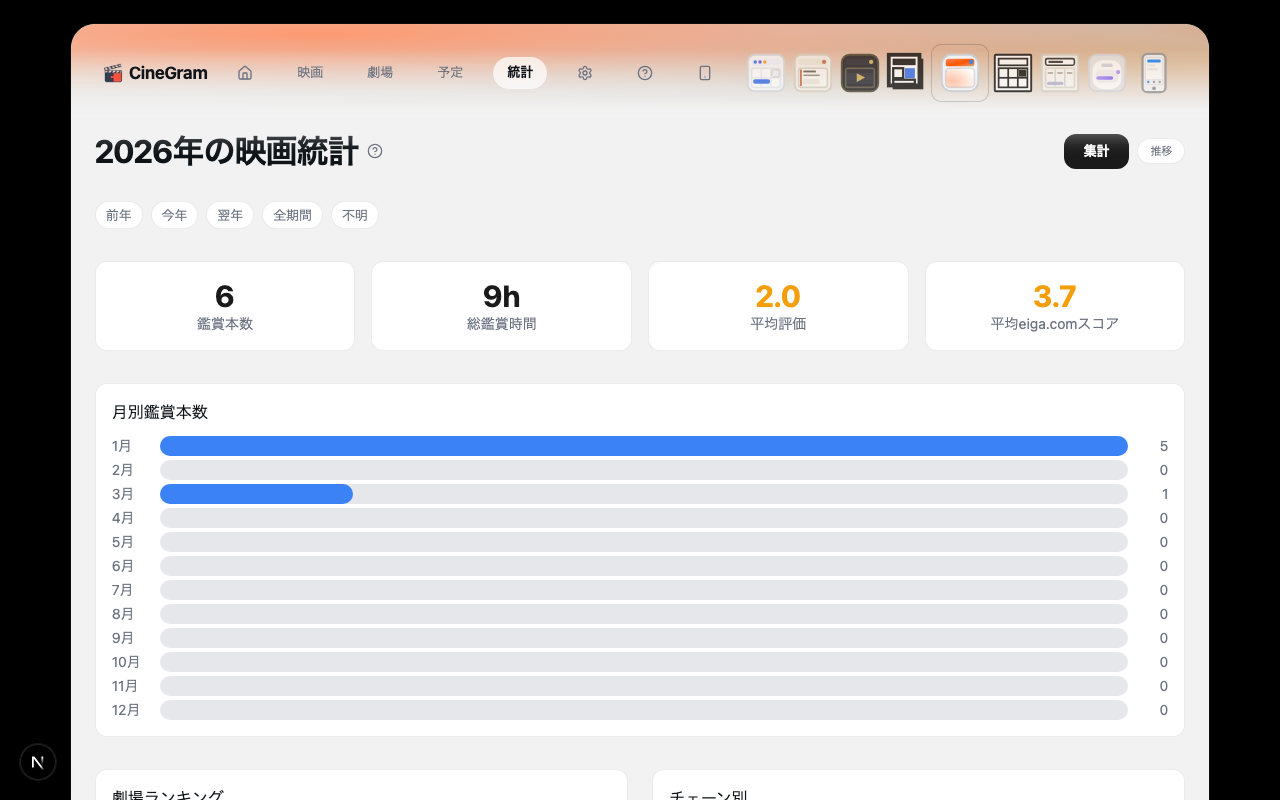Image resolution: width=1280 pixels, height=800 pixels.
Task: Select the dark video-player theme icon
Action: [x=860, y=72]
